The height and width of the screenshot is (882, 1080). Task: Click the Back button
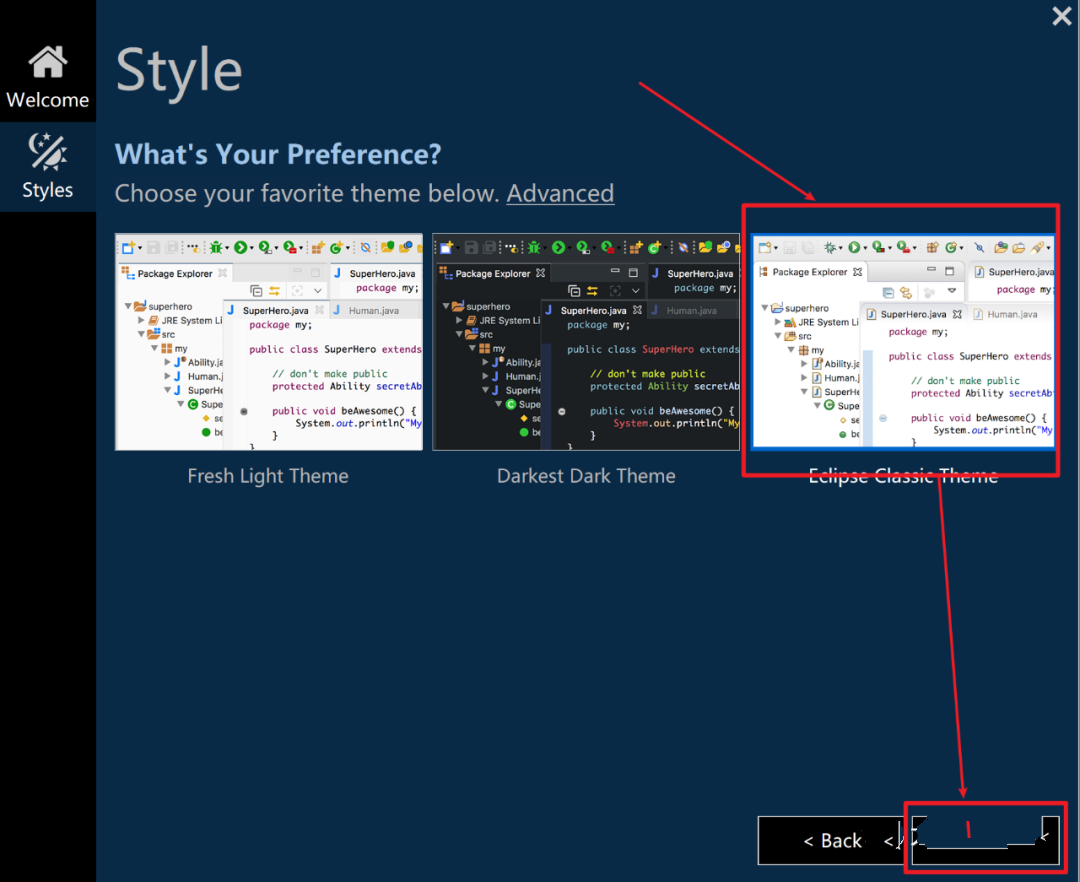point(832,841)
